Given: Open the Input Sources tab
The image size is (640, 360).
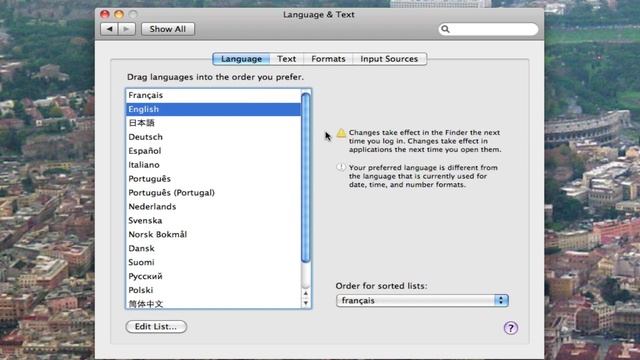Looking at the screenshot, I should tap(389, 59).
